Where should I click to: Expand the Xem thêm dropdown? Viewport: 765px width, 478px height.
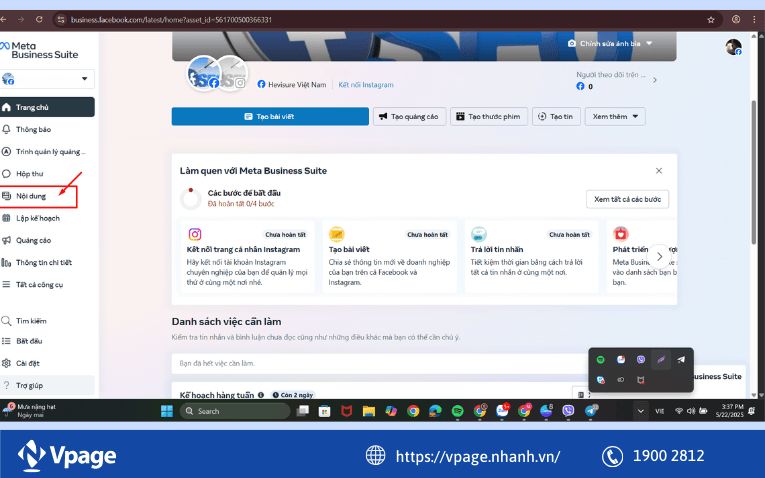click(614, 117)
